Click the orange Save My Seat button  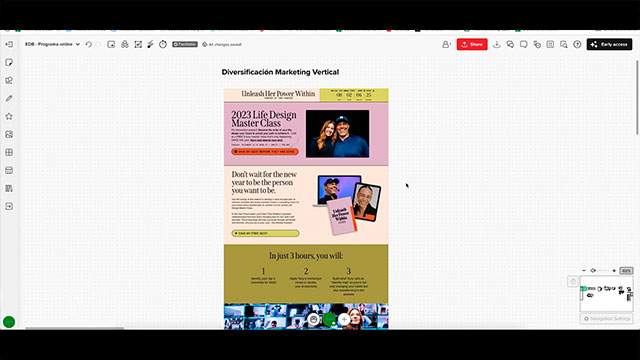(265, 151)
